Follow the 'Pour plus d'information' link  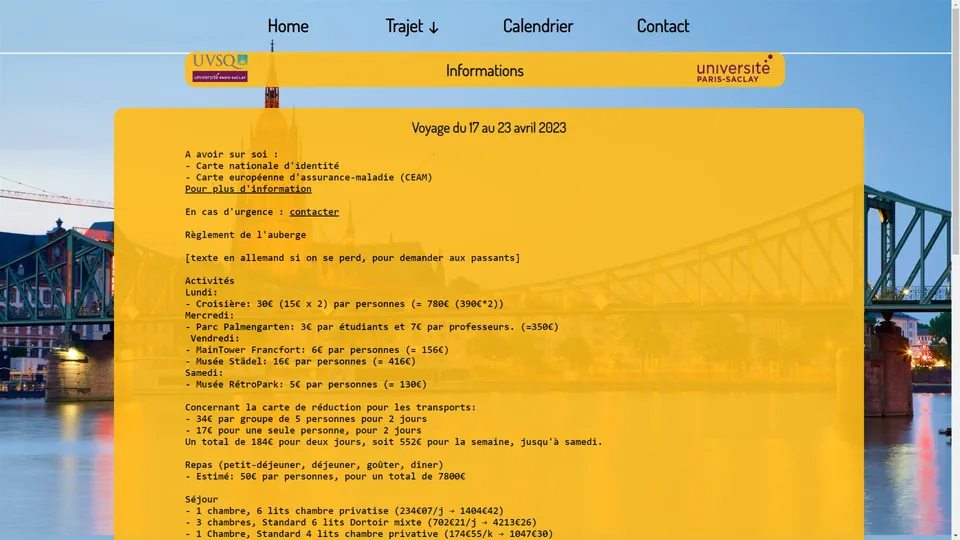click(248, 189)
